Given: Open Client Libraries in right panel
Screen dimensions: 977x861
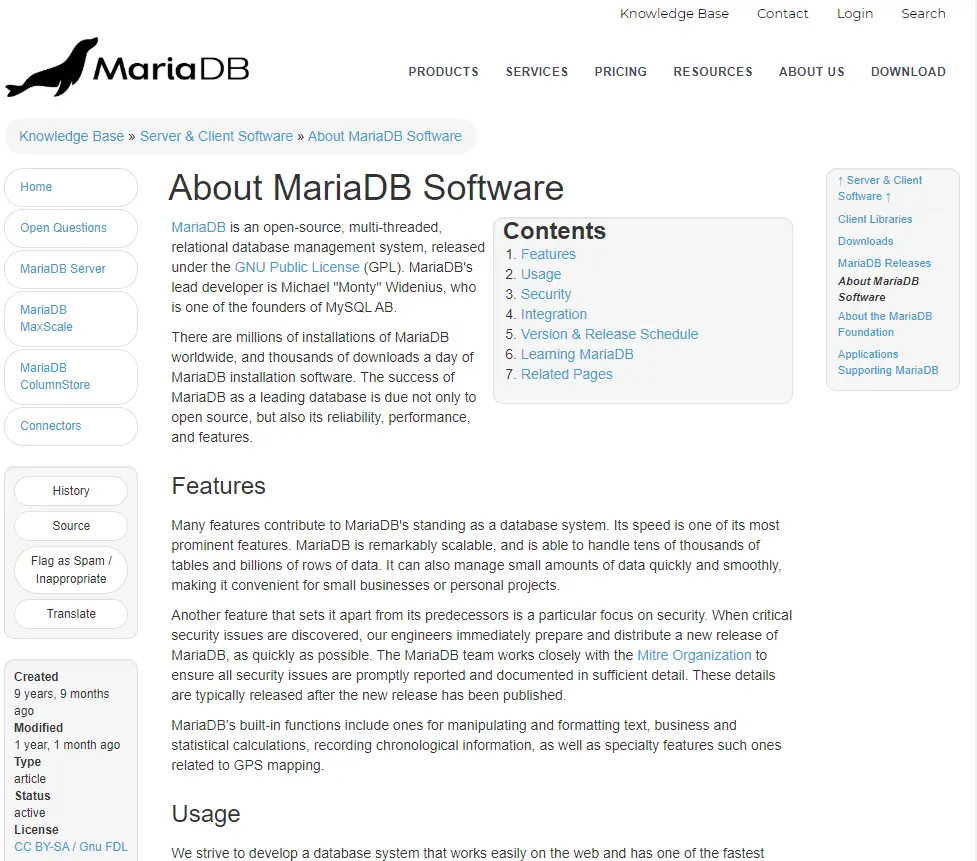Looking at the screenshot, I should [875, 219].
